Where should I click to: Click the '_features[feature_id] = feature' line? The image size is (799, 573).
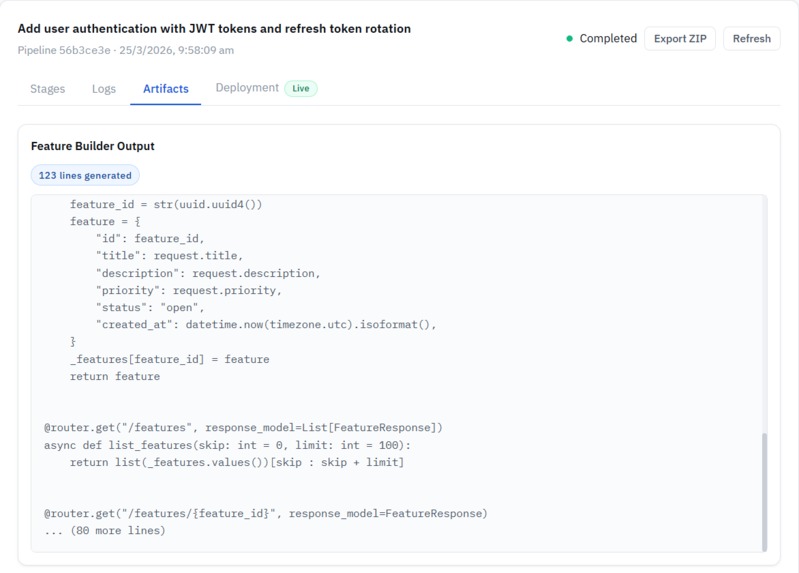click(170, 359)
